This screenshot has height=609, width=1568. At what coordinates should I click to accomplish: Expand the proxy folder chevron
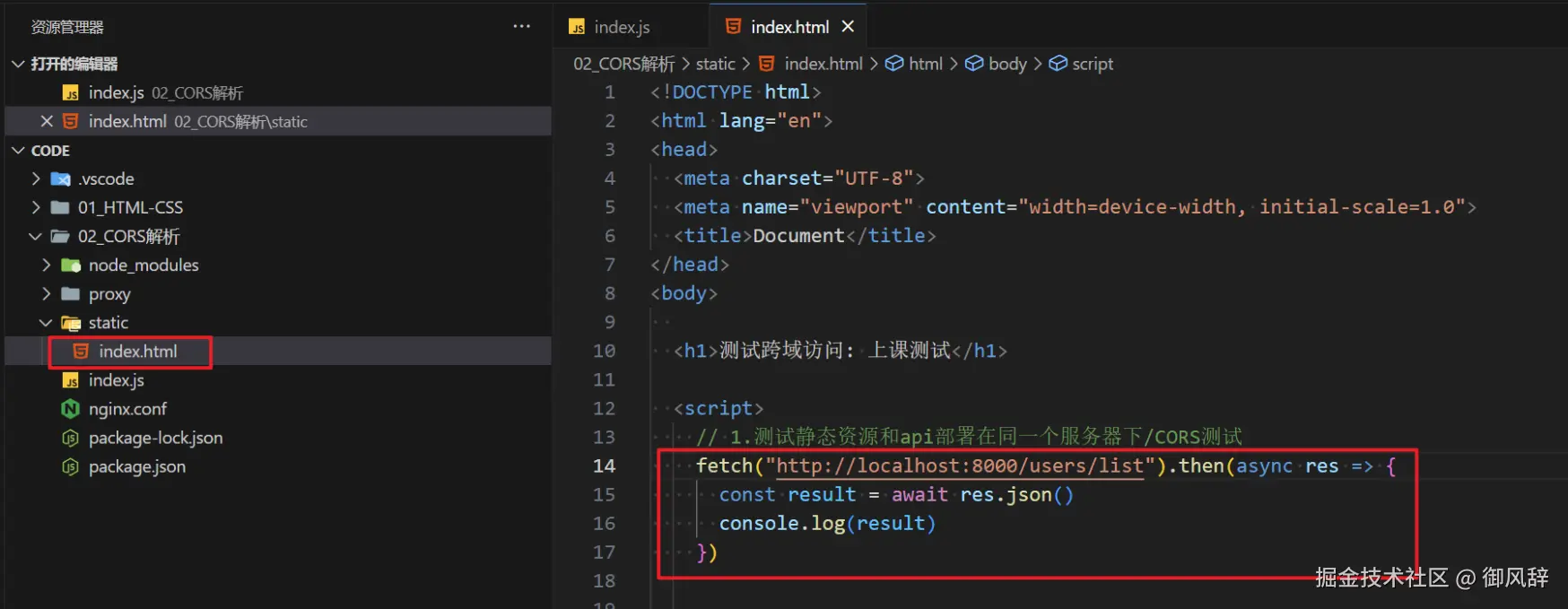pyautogui.click(x=47, y=293)
